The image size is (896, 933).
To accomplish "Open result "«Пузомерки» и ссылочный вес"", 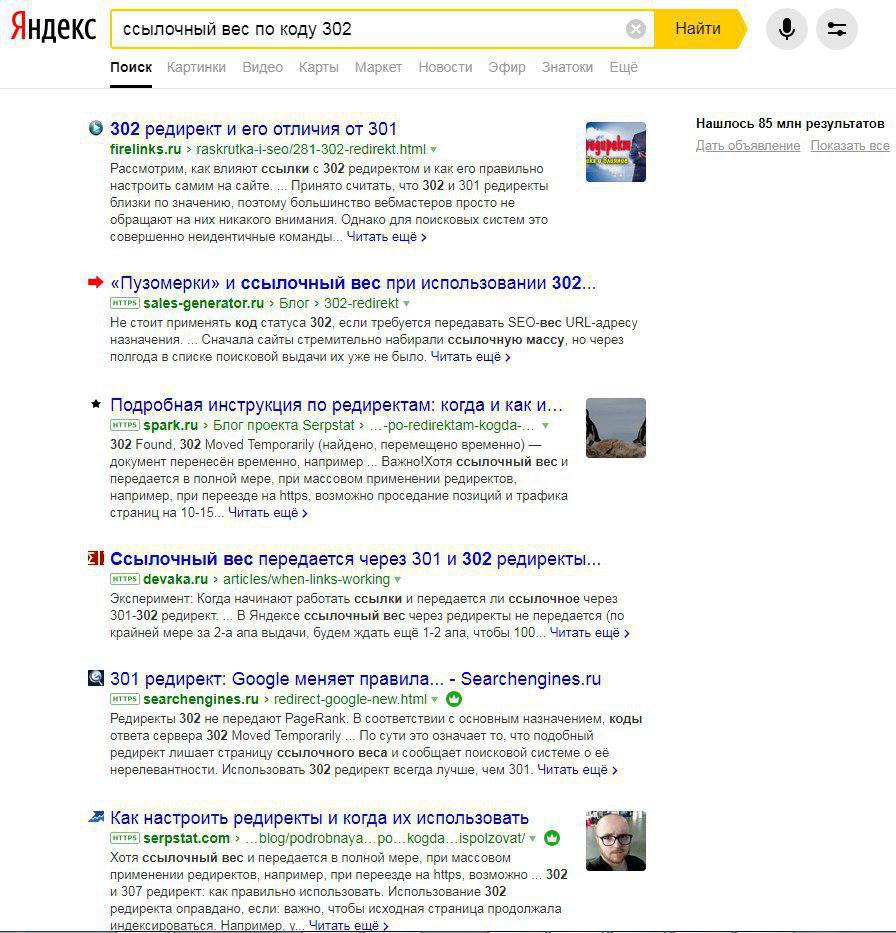I will [x=353, y=283].
